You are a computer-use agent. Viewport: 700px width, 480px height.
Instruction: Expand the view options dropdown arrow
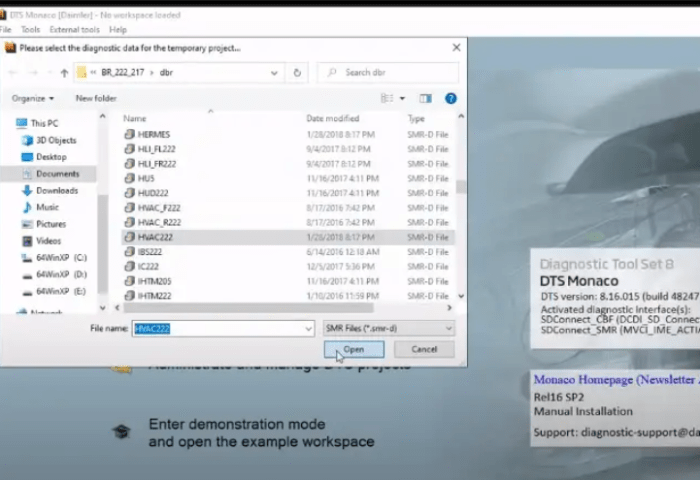(x=402, y=98)
